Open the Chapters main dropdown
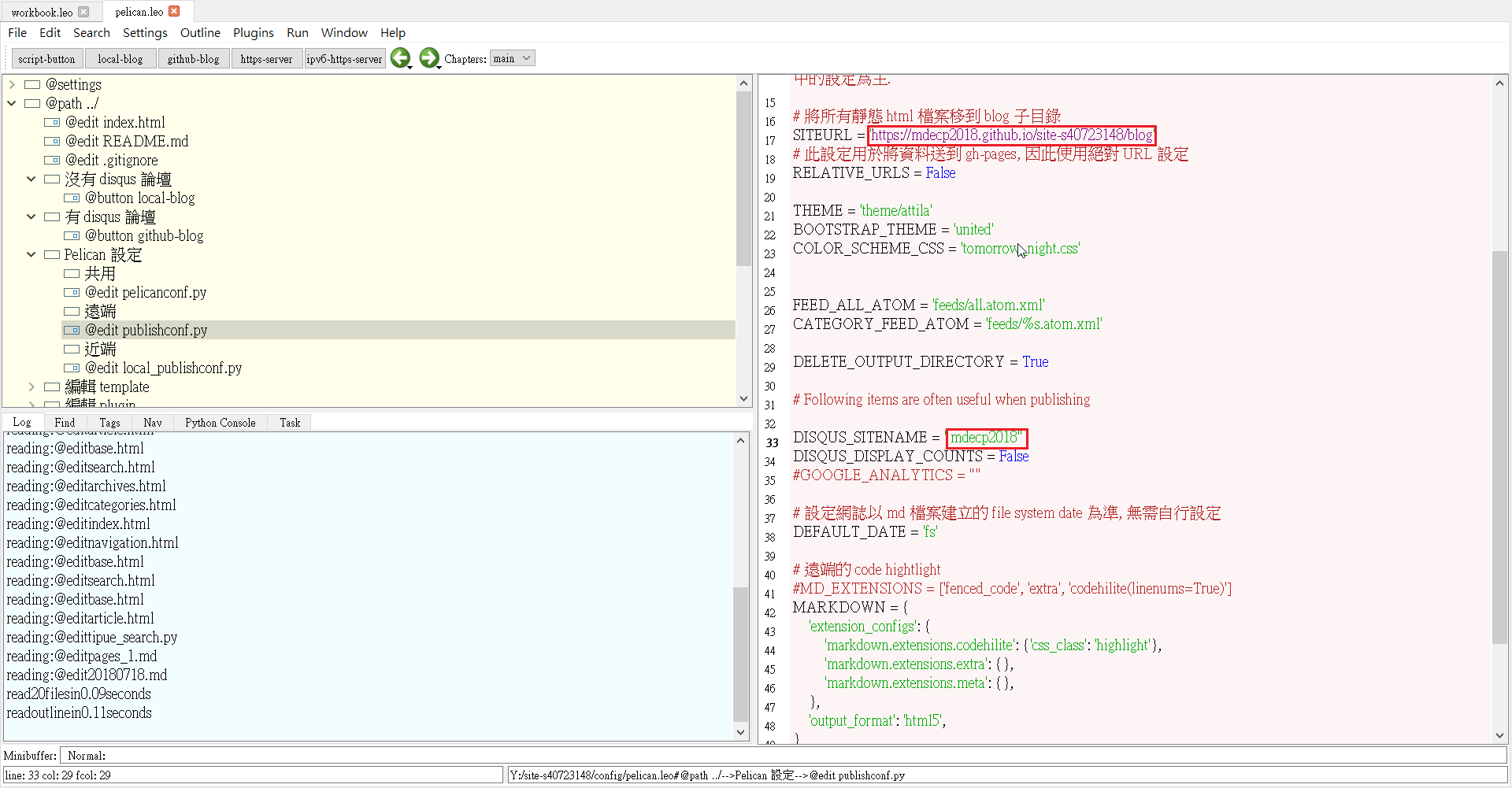The image size is (1512, 788). [512, 58]
